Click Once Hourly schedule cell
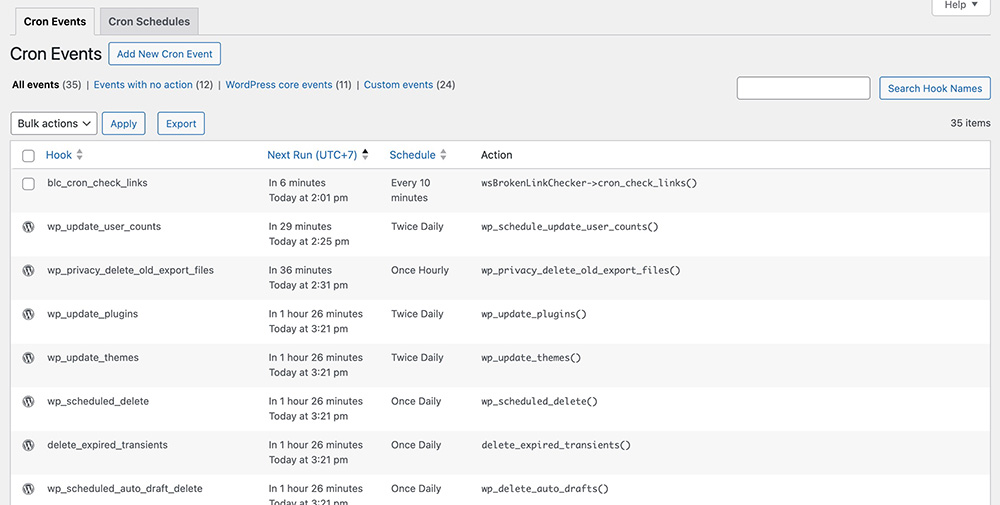 [420, 270]
